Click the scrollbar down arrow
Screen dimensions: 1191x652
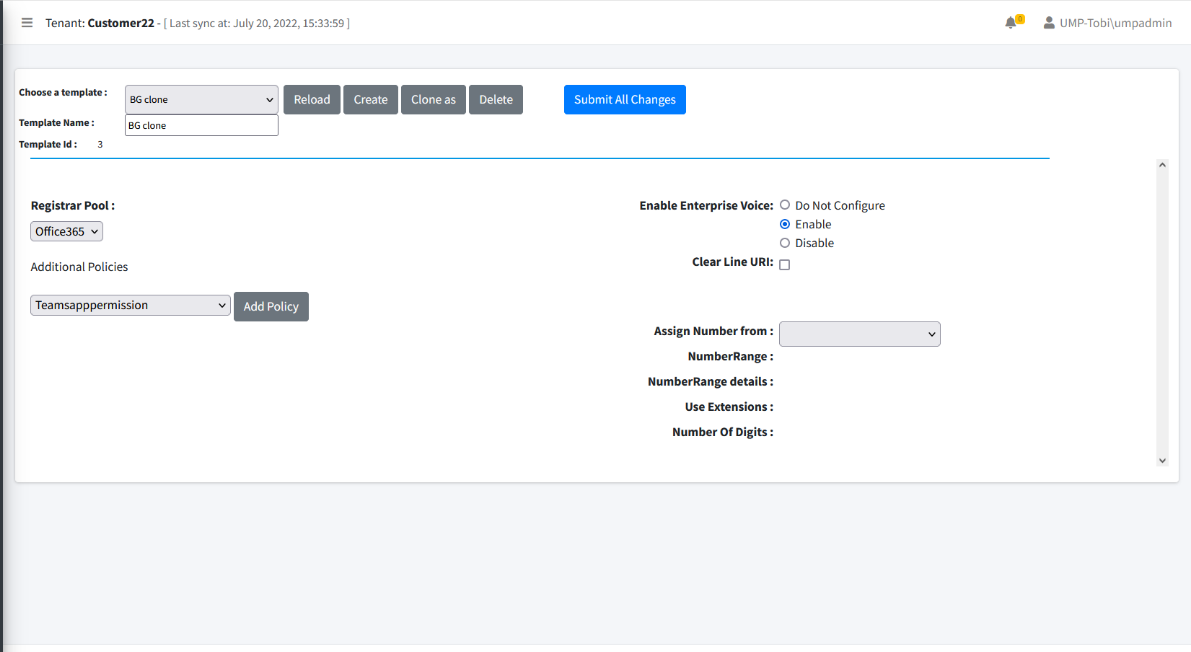tap(1162, 460)
